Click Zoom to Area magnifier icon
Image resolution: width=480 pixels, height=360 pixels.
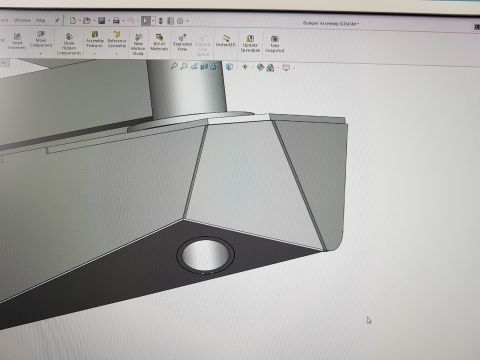point(184,66)
